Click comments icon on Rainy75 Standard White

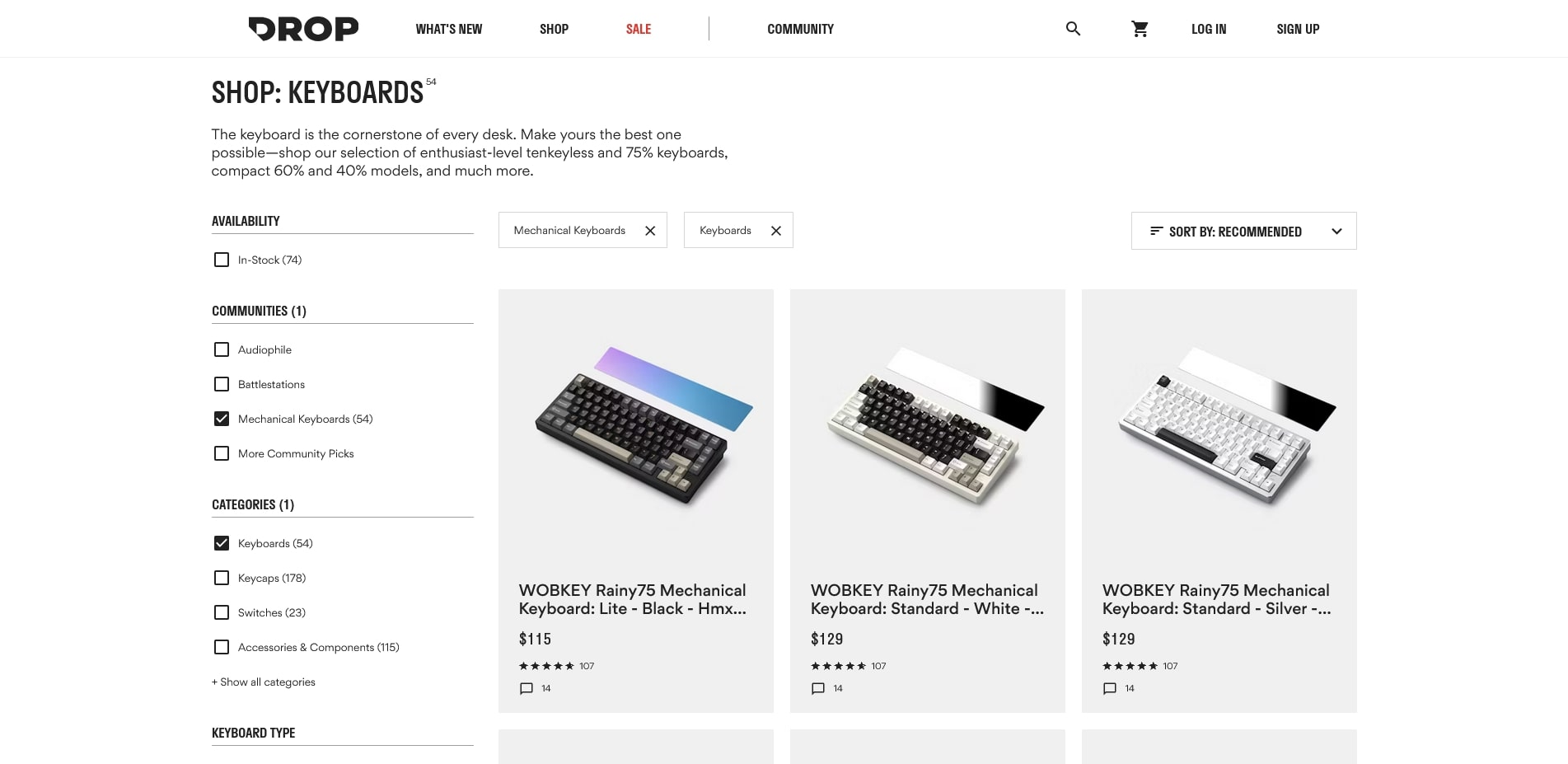(818, 688)
